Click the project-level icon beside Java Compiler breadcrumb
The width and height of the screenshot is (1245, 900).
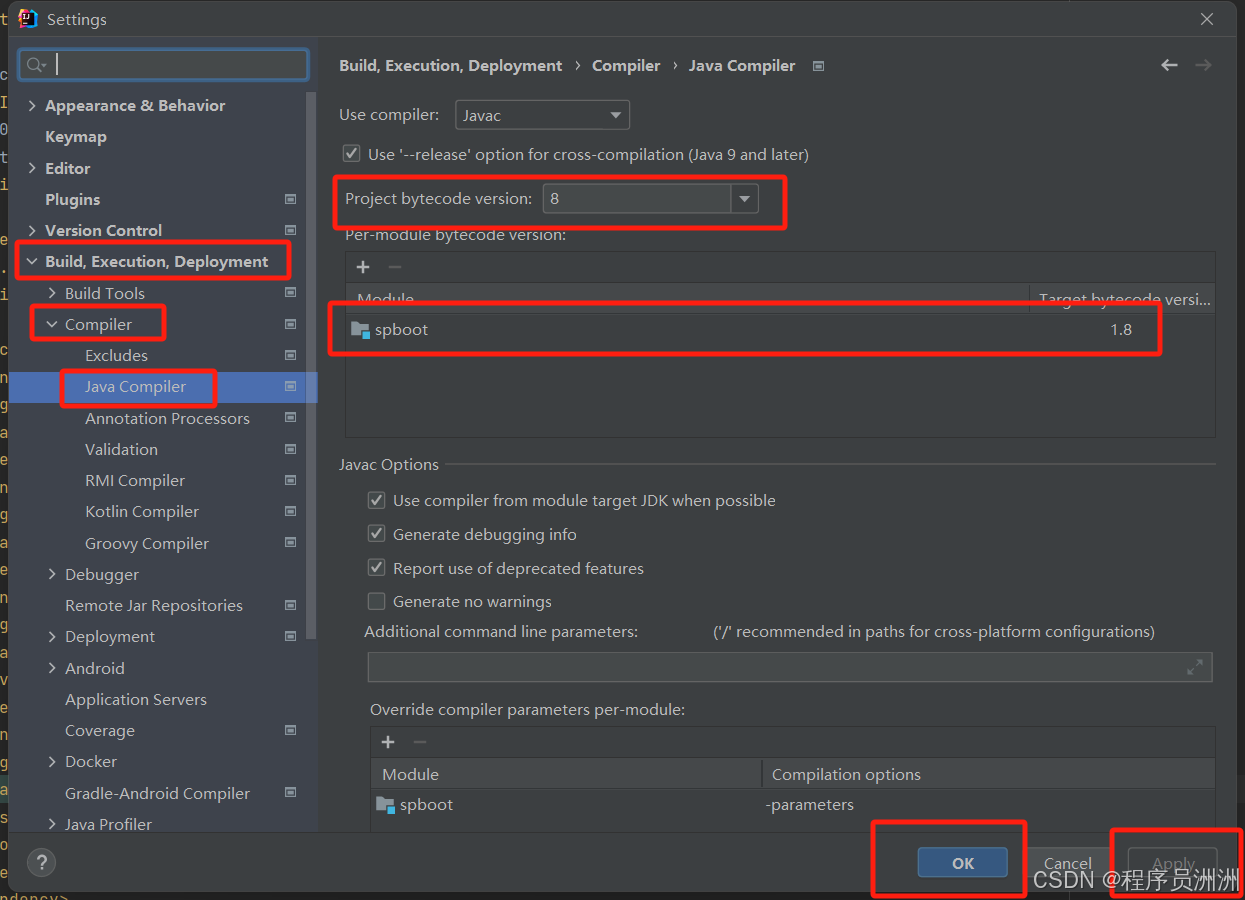818,66
